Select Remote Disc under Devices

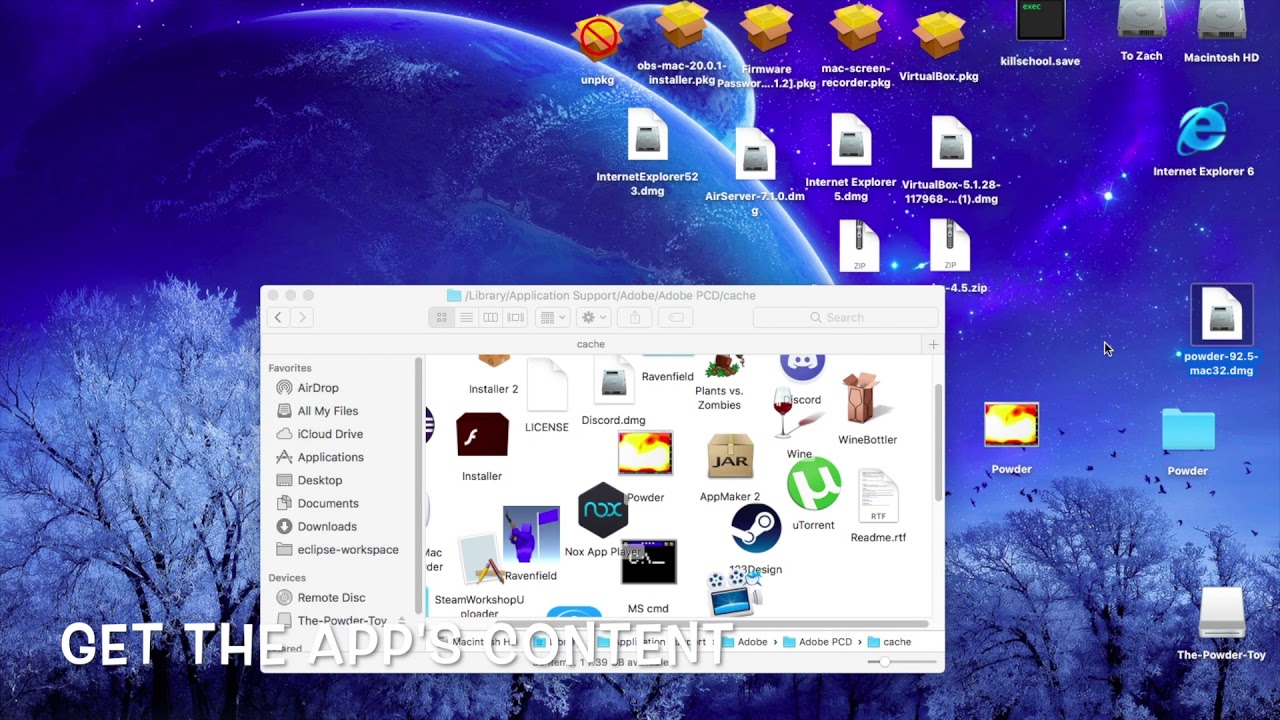click(x=331, y=597)
